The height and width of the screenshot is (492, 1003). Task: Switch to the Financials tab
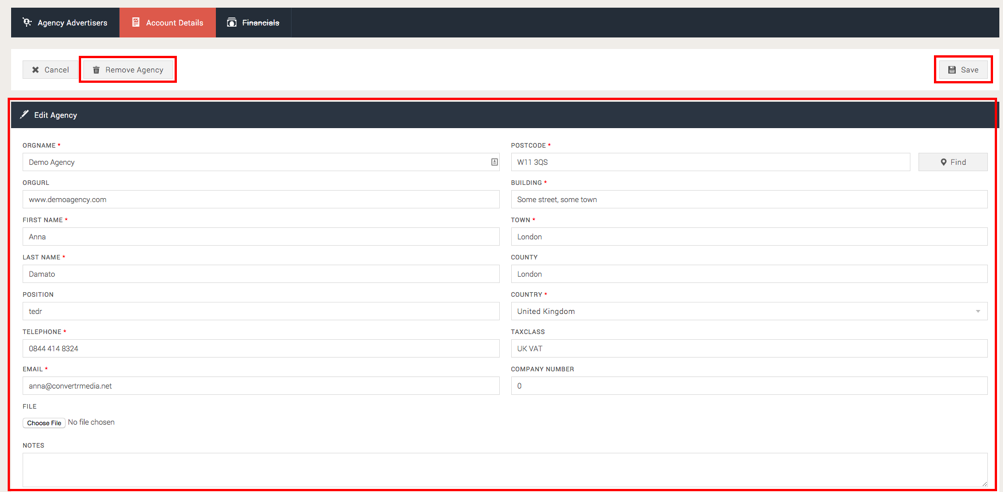pyautogui.click(x=253, y=22)
